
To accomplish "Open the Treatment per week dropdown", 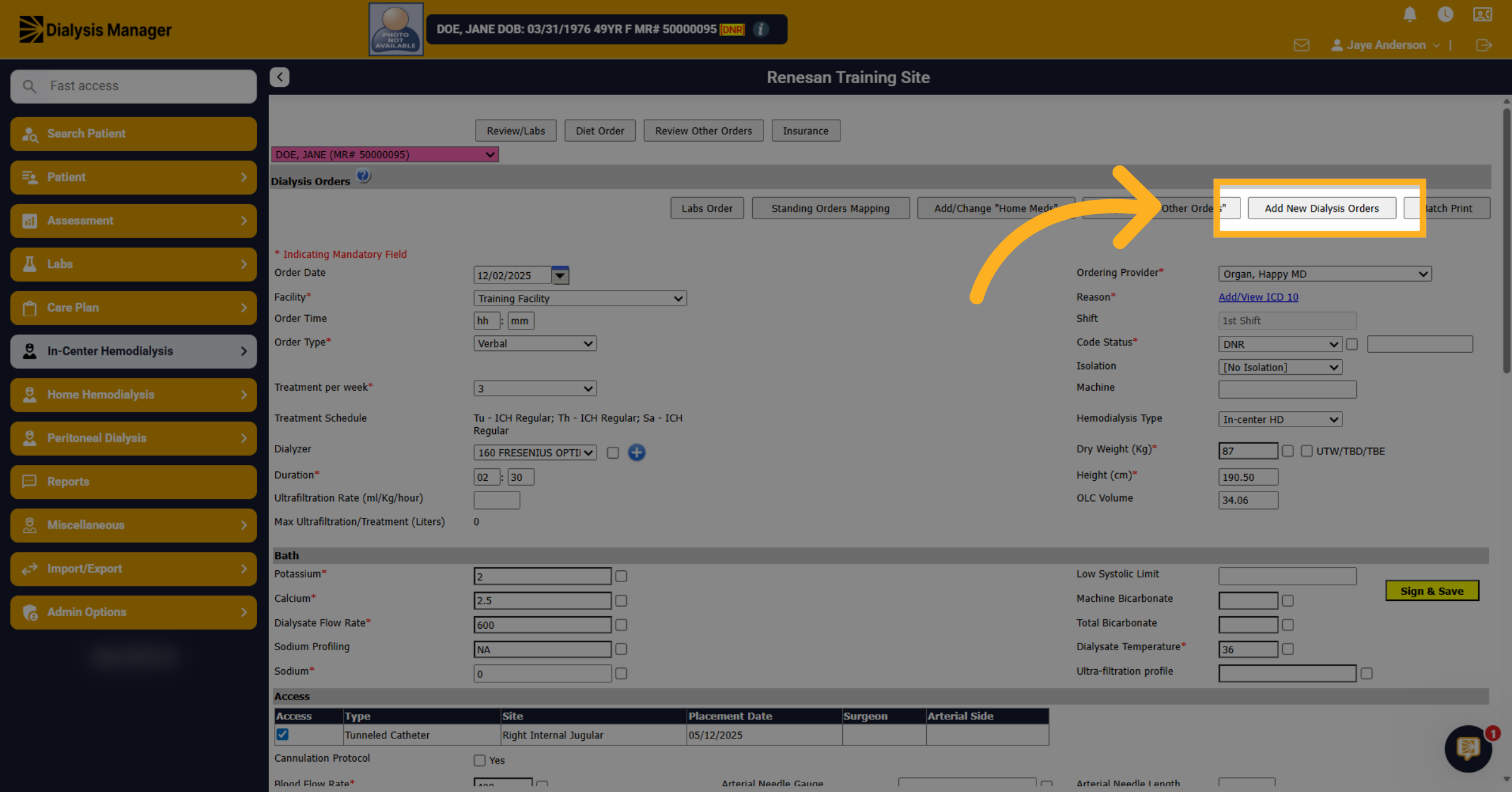I will pyautogui.click(x=535, y=388).
